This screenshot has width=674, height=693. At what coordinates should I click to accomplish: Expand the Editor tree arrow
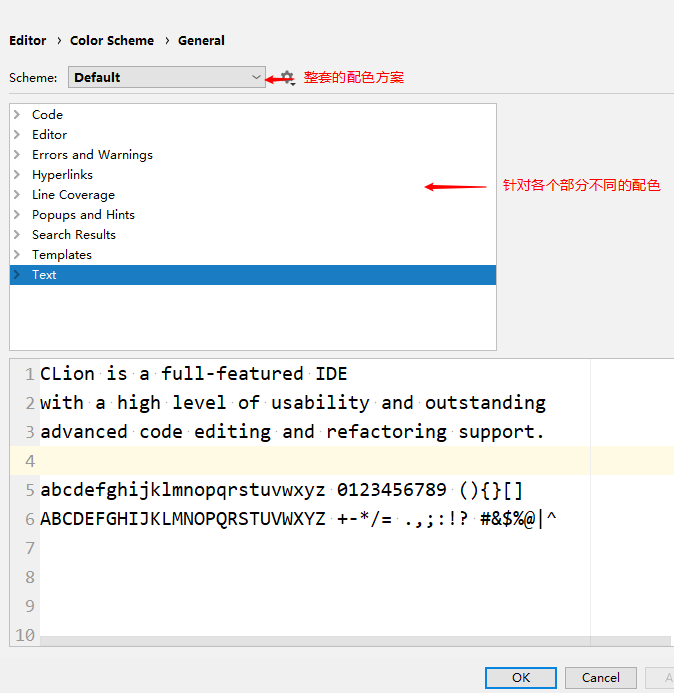click(17, 135)
